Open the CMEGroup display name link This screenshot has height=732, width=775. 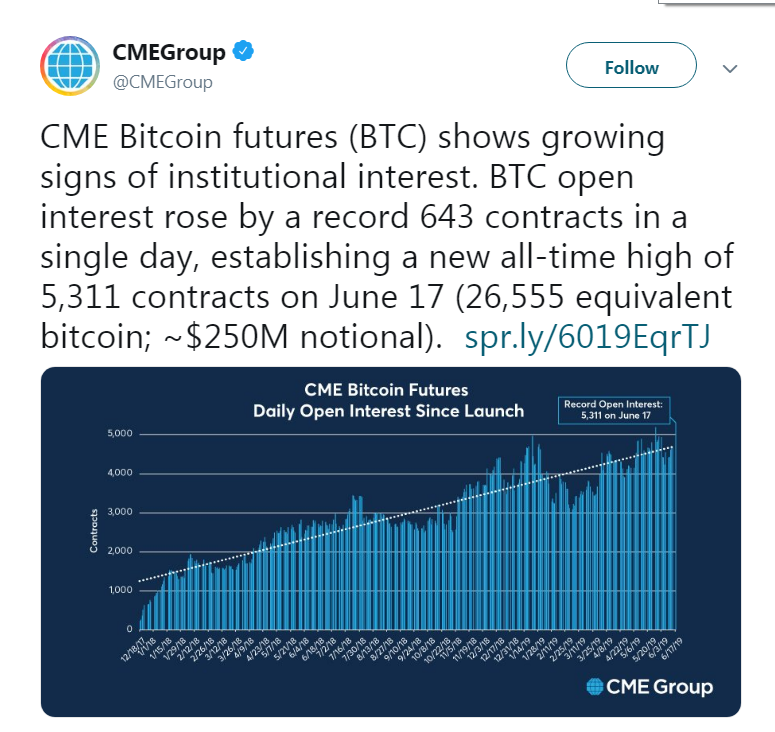coord(169,52)
